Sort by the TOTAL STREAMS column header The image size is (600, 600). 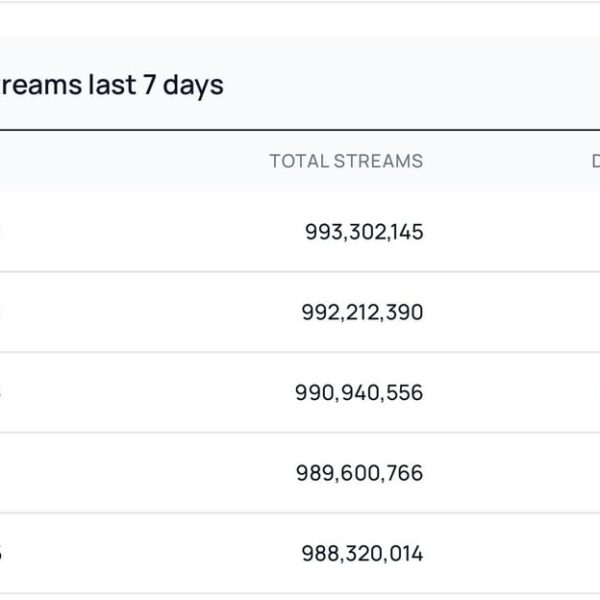click(345, 161)
